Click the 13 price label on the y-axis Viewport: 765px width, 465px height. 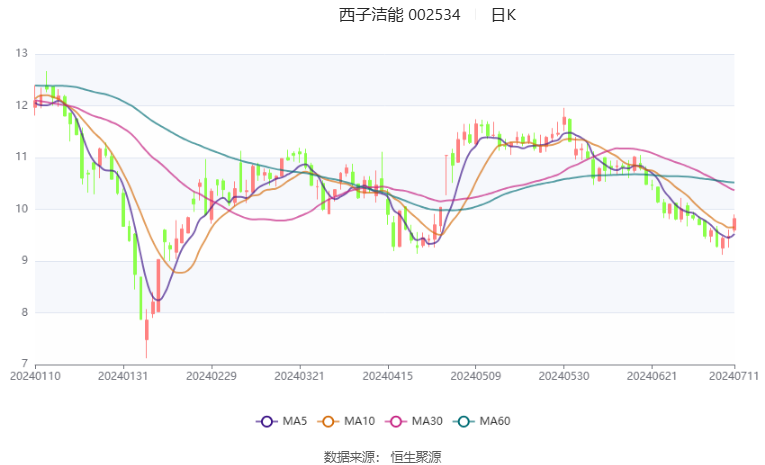coord(21,54)
